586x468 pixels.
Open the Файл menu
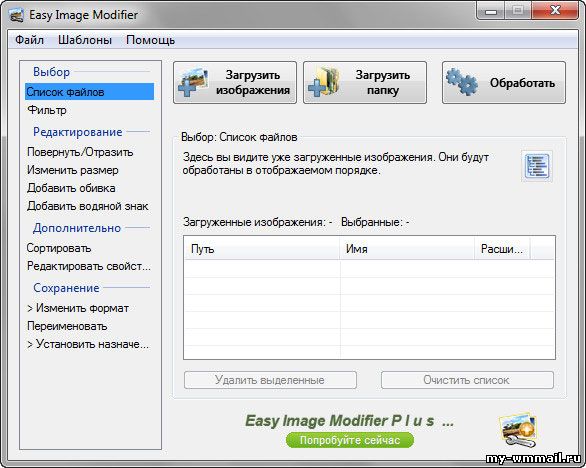29,40
